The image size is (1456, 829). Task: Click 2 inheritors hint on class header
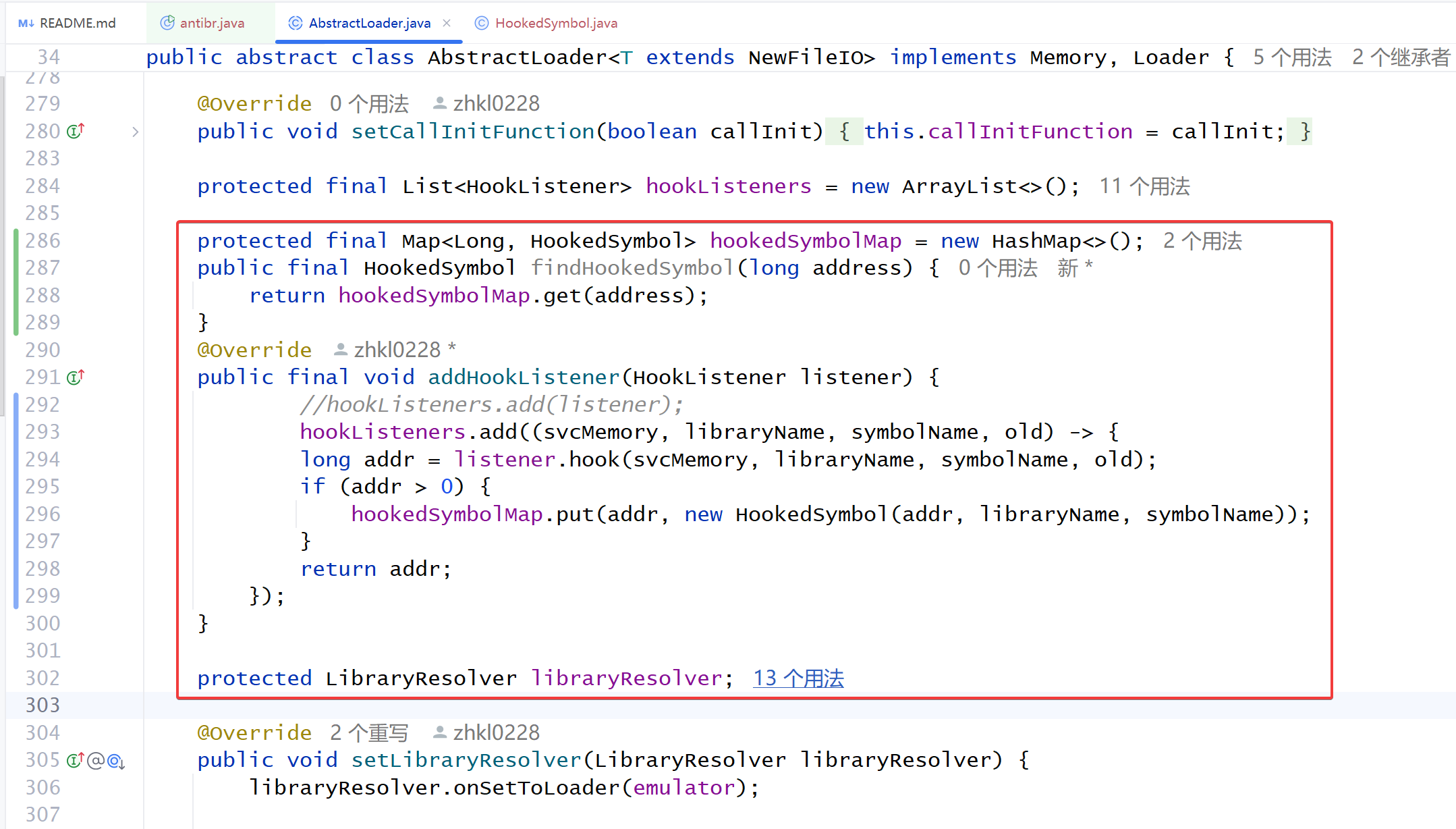tap(1401, 57)
